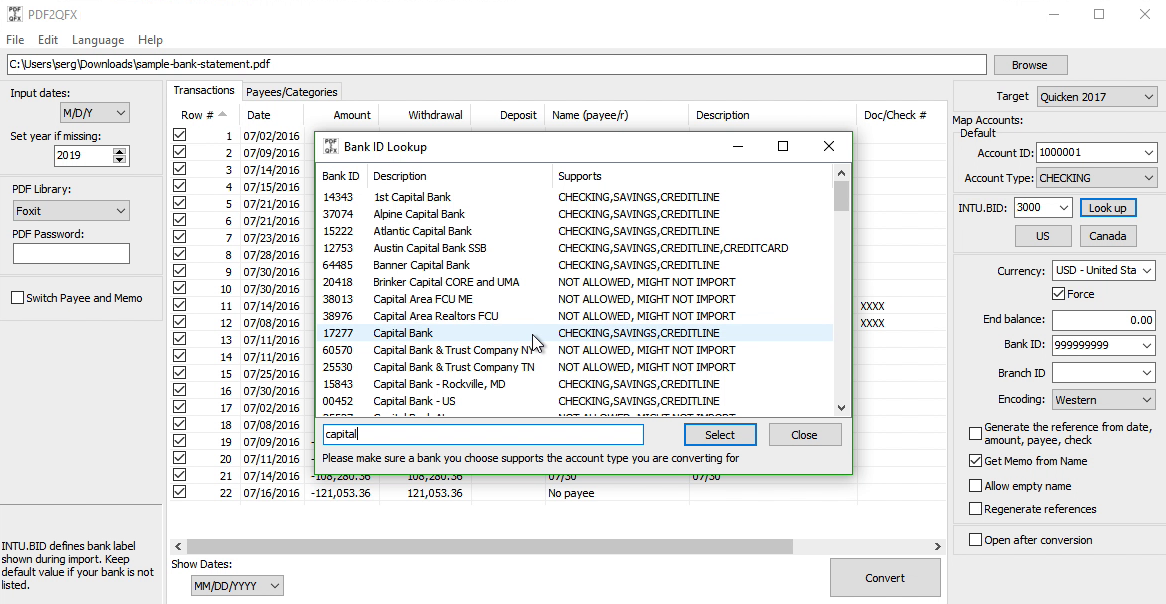Maximize the Bank ID Lookup dialog
The image size is (1166, 604).
[782, 146]
